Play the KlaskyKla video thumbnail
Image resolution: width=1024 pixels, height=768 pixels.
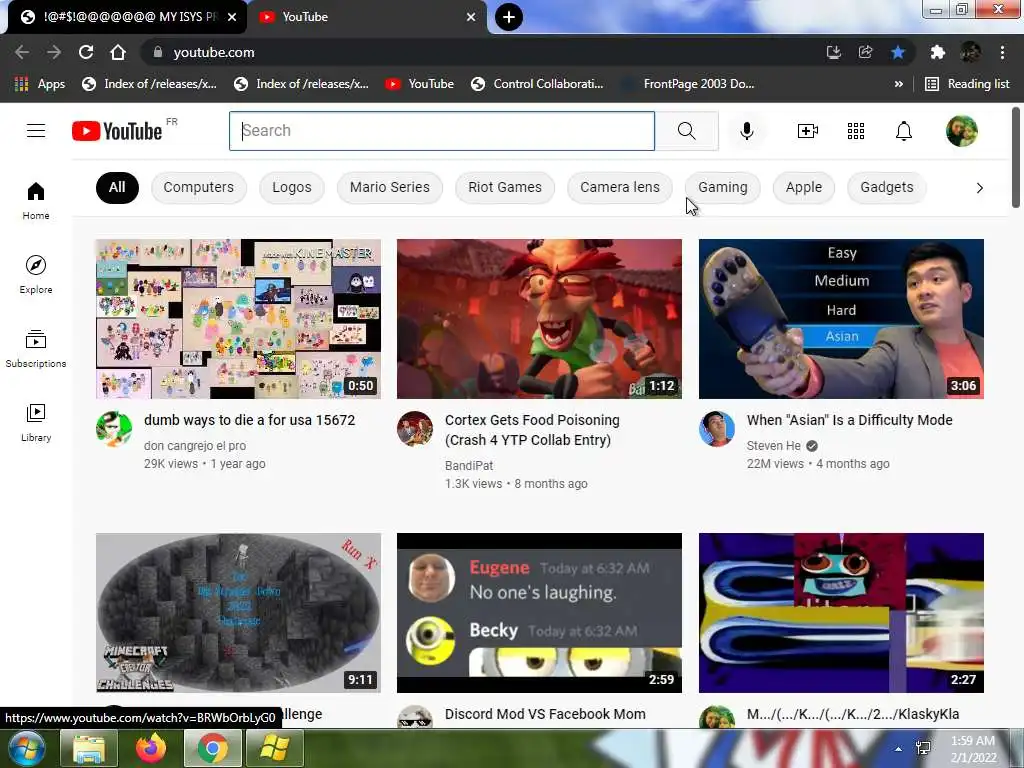(x=841, y=613)
